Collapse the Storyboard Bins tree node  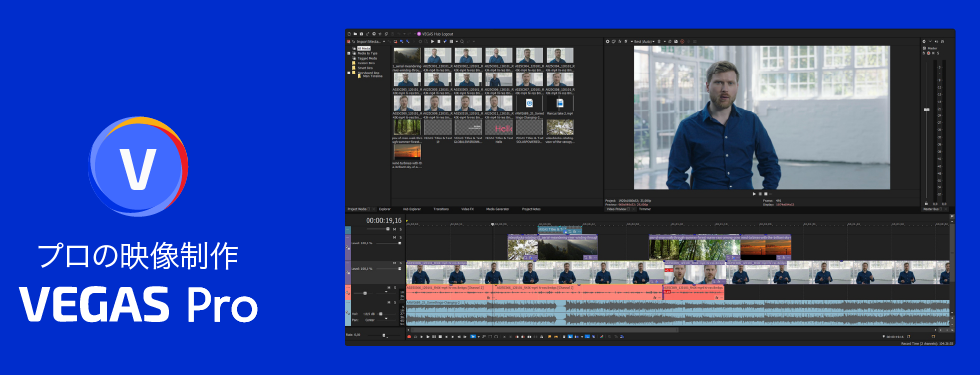[x=349, y=72]
